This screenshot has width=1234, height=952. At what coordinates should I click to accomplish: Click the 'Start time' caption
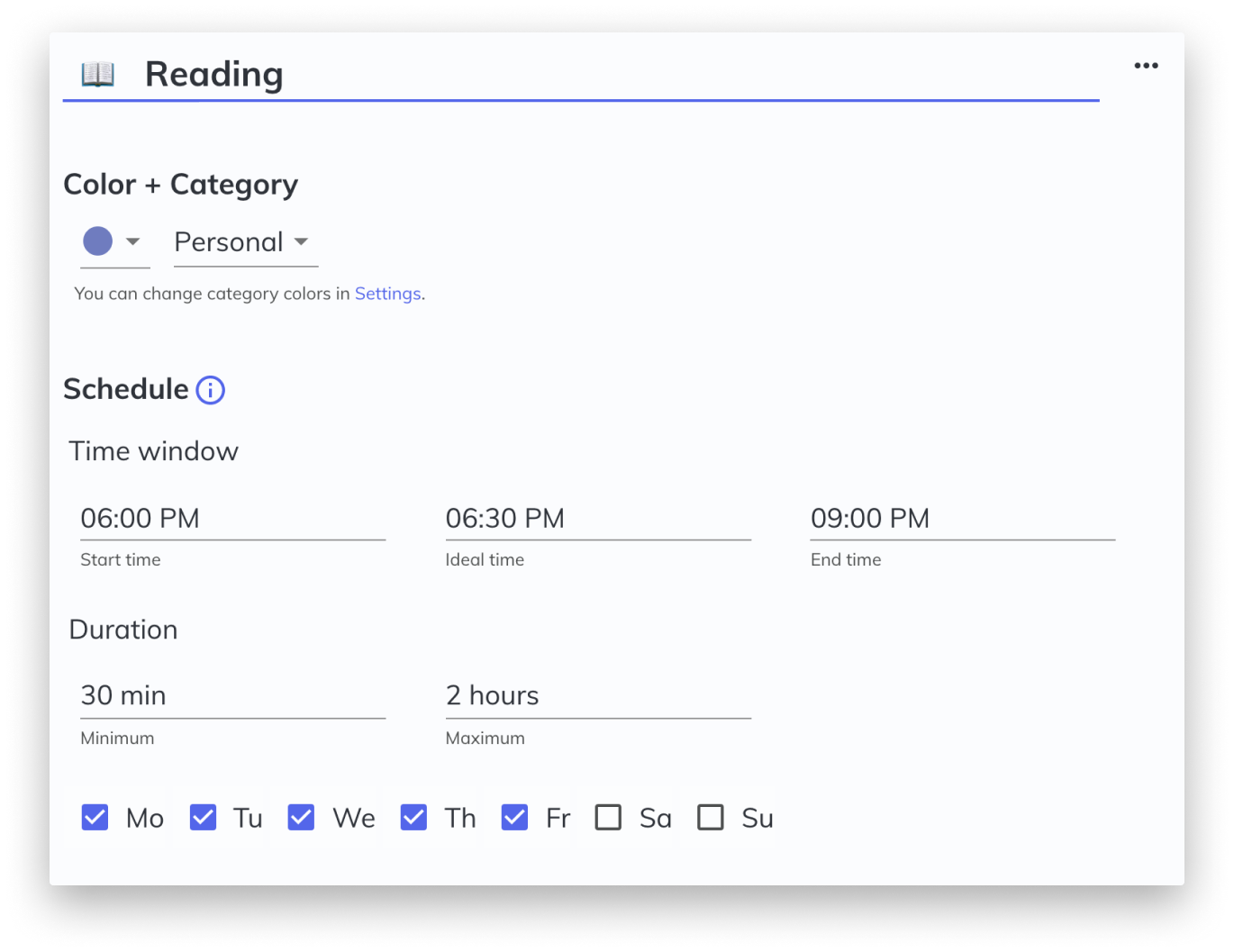[x=121, y=559]
